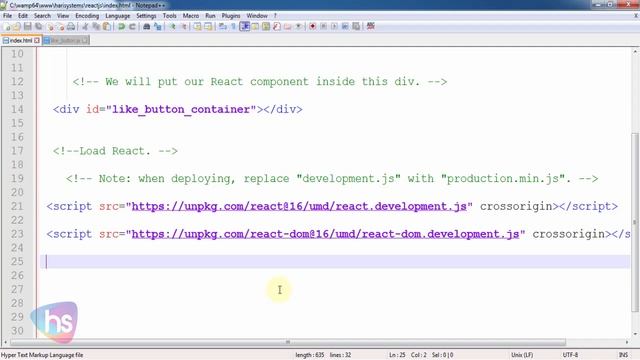The height and width of the screenshot is (360, 640).
Task: Toggle INS insert mode in status bar
Action: (623, 355)
